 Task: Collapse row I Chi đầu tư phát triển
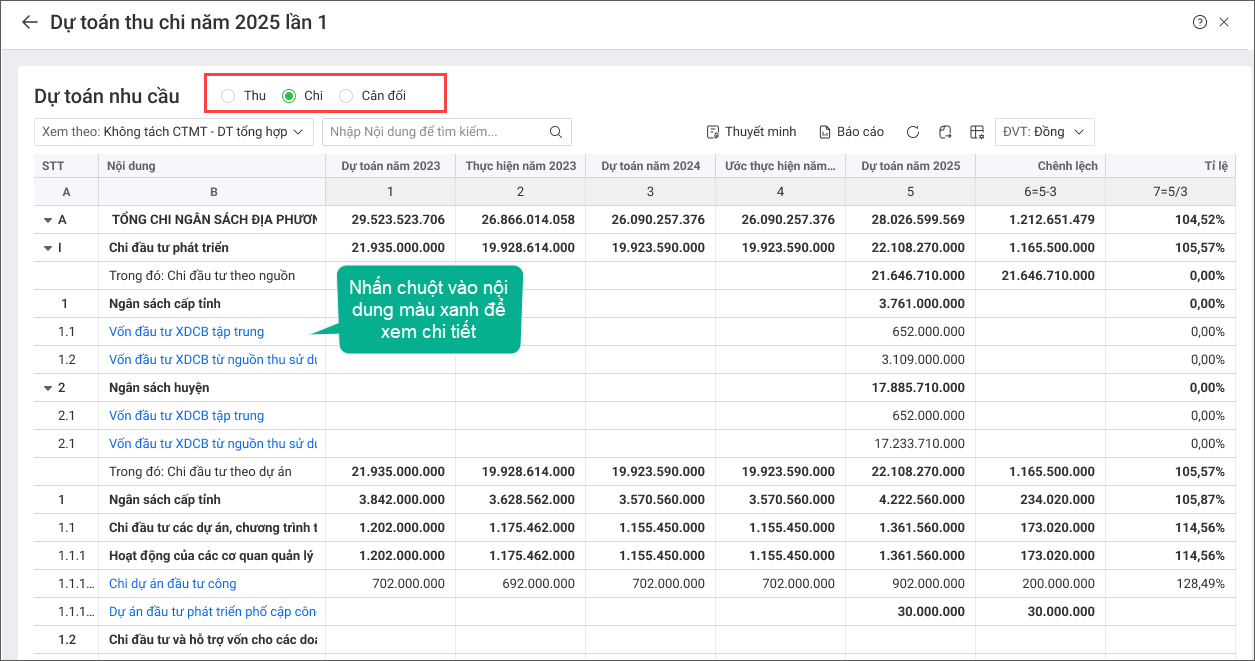coord(48,248)
